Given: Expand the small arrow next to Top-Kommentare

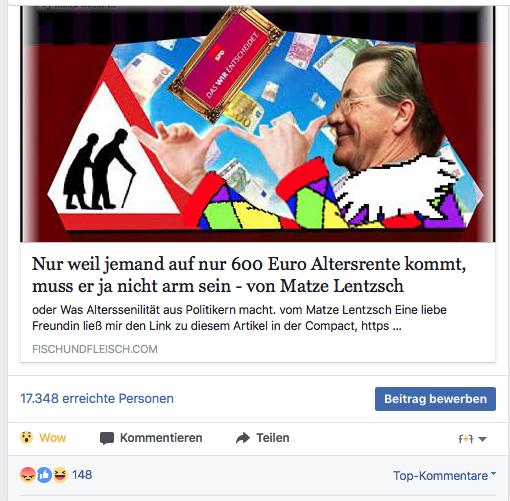Looking at the screenshot, I should 493,474.
